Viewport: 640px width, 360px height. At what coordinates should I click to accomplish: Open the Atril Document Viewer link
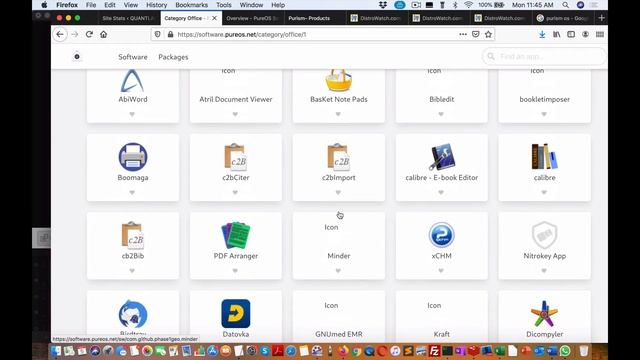[236, 99]
